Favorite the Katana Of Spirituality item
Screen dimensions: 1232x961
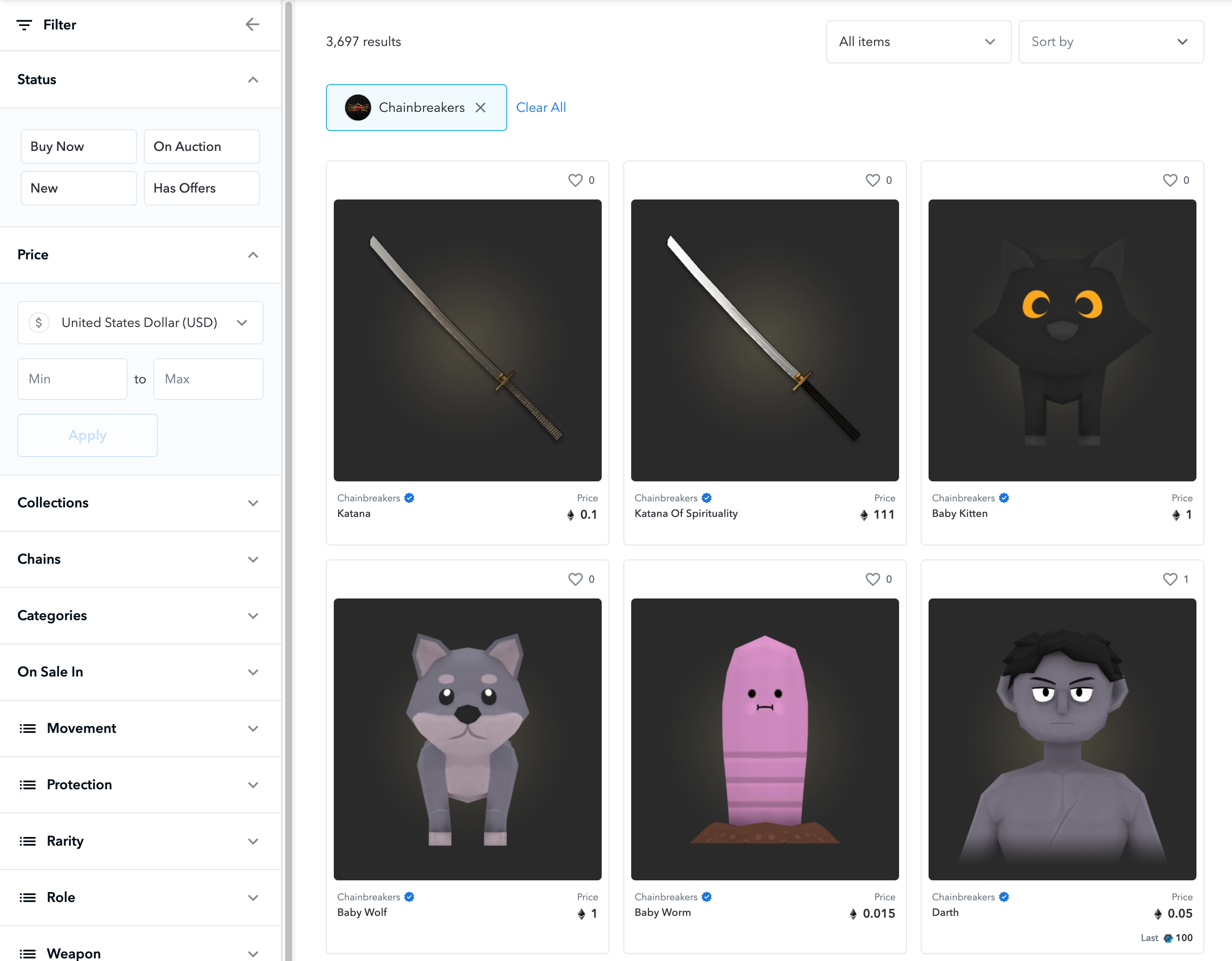[872, 180]
